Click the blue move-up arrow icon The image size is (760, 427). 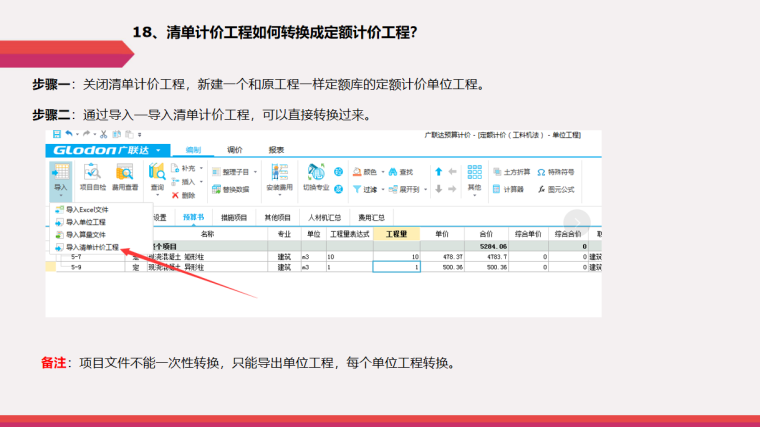click(x=438, y=172)
